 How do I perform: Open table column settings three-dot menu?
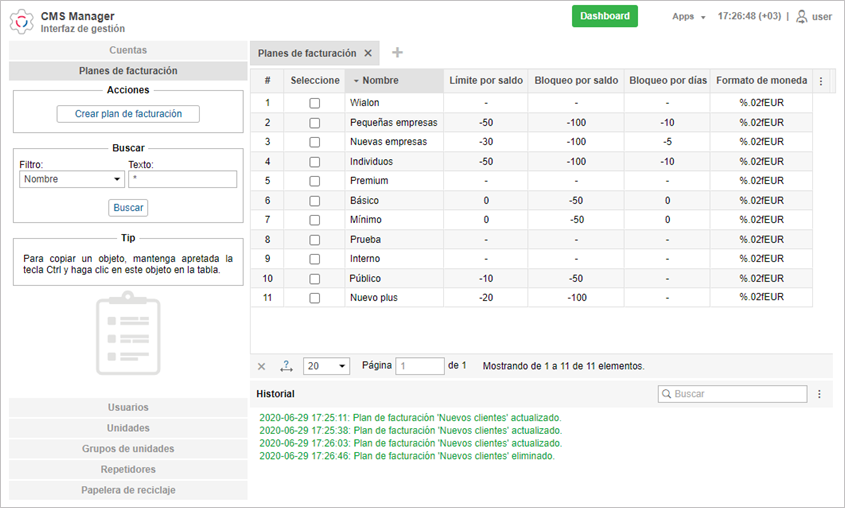821,81
